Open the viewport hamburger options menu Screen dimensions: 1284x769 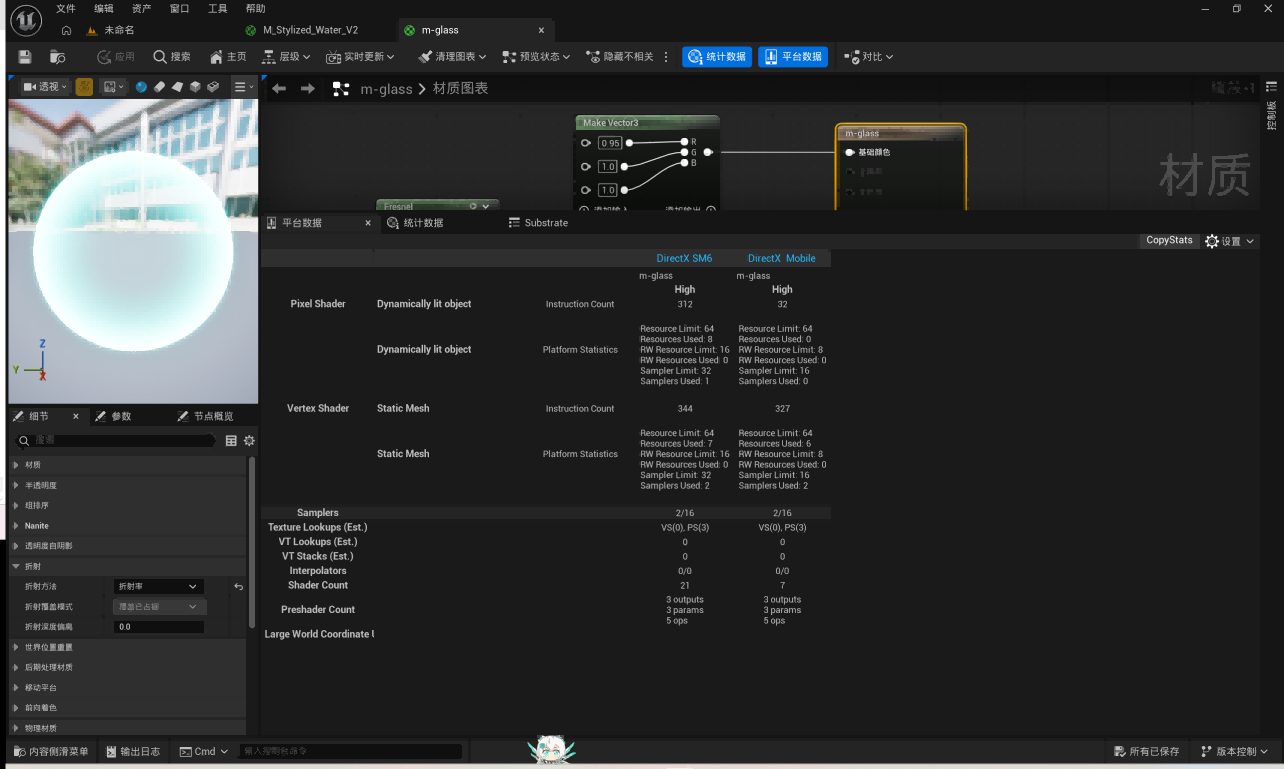point(243,87)
